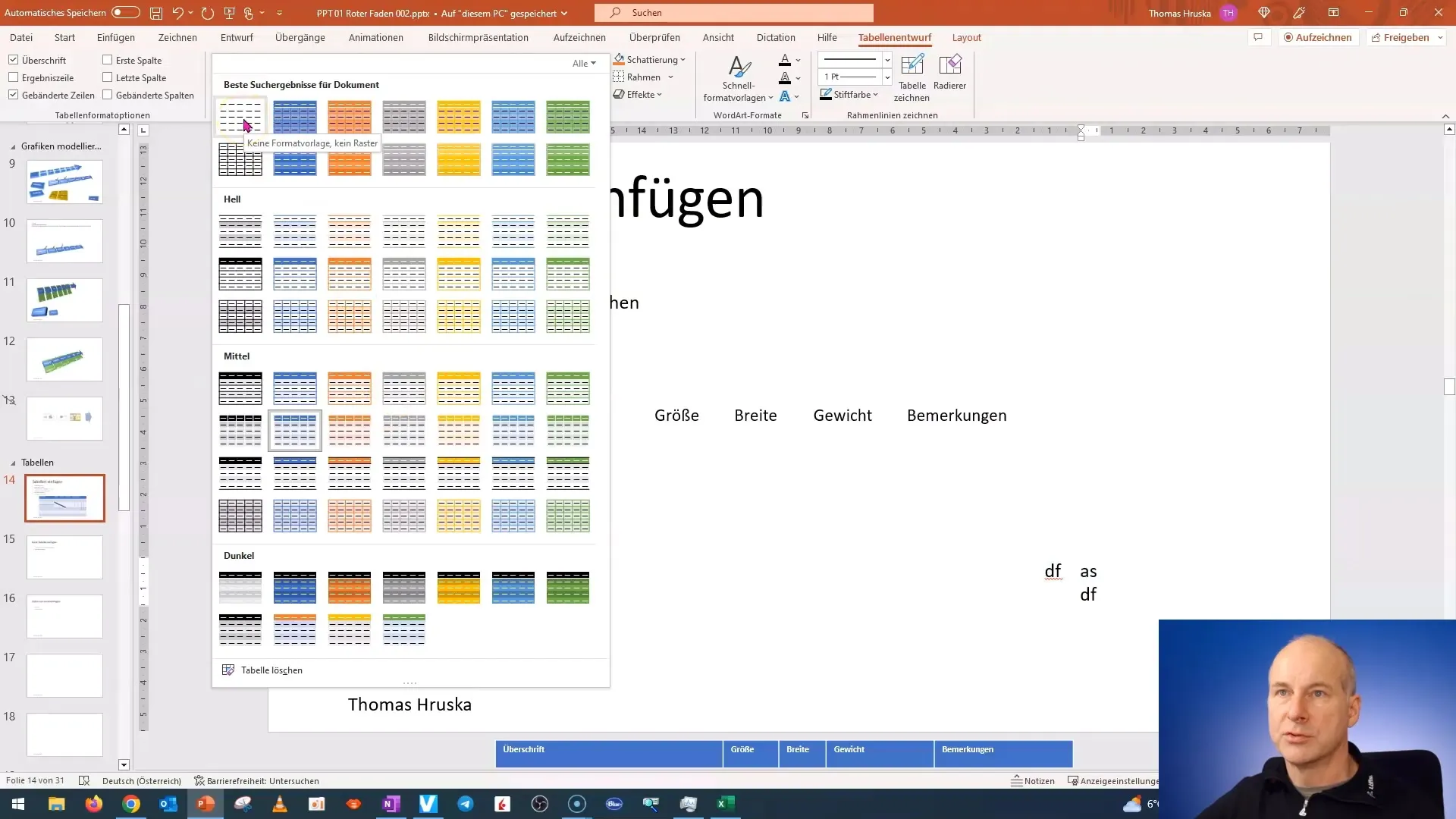Uncheck the Überschrift checkbox
This screenshot has height=819, width=1456.
14,60
